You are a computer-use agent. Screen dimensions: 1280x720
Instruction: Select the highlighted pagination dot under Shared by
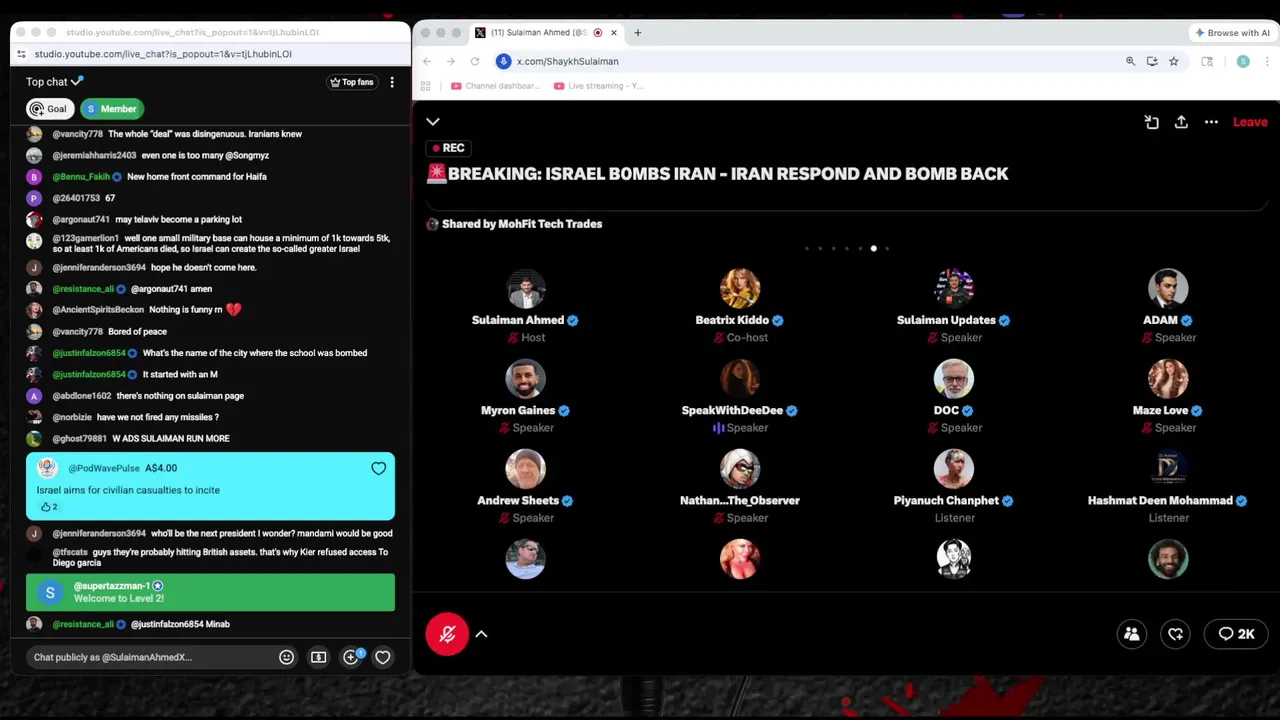873,248
